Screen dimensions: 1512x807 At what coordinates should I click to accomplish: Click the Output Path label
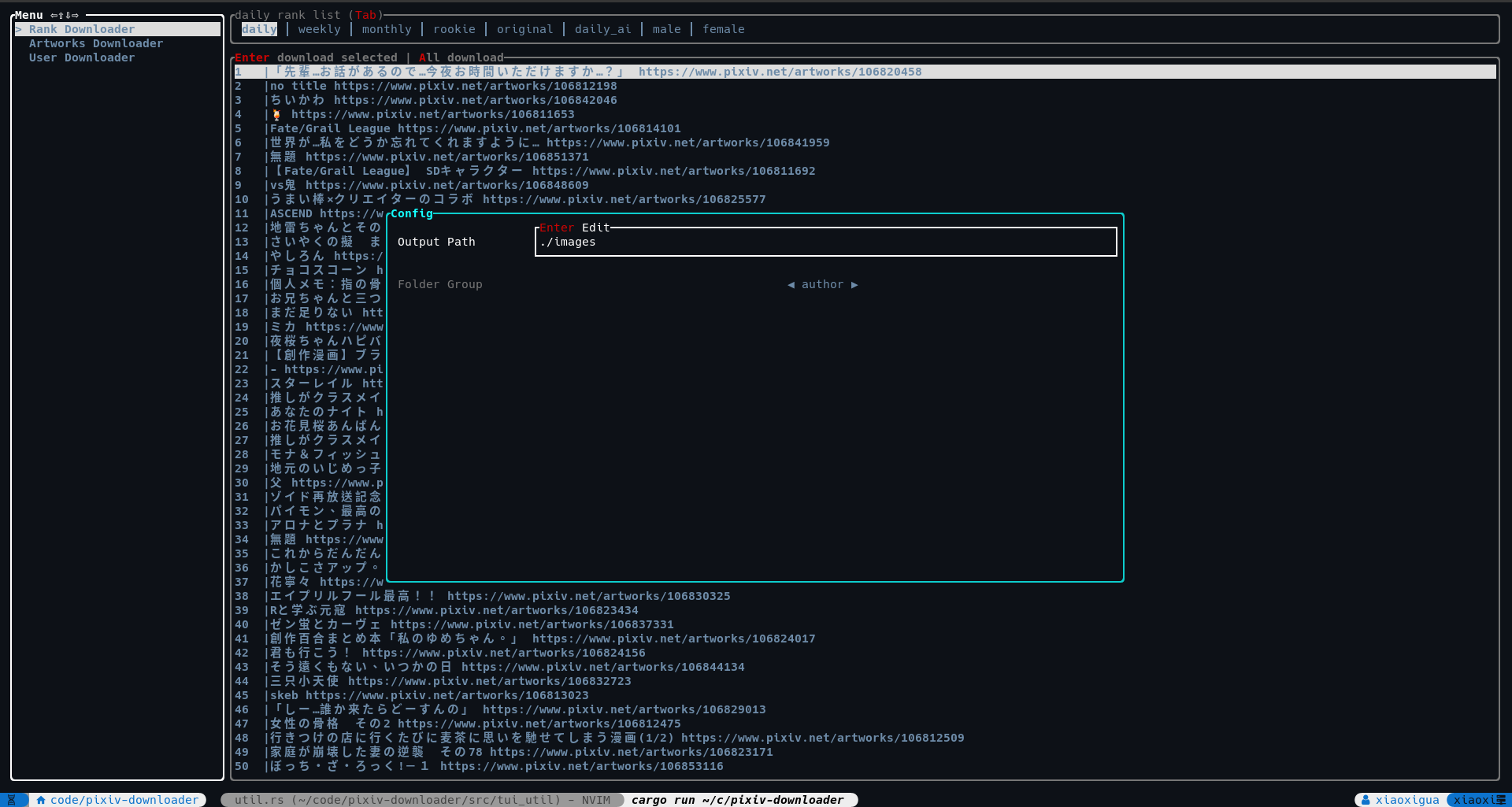tap(436, 242)
